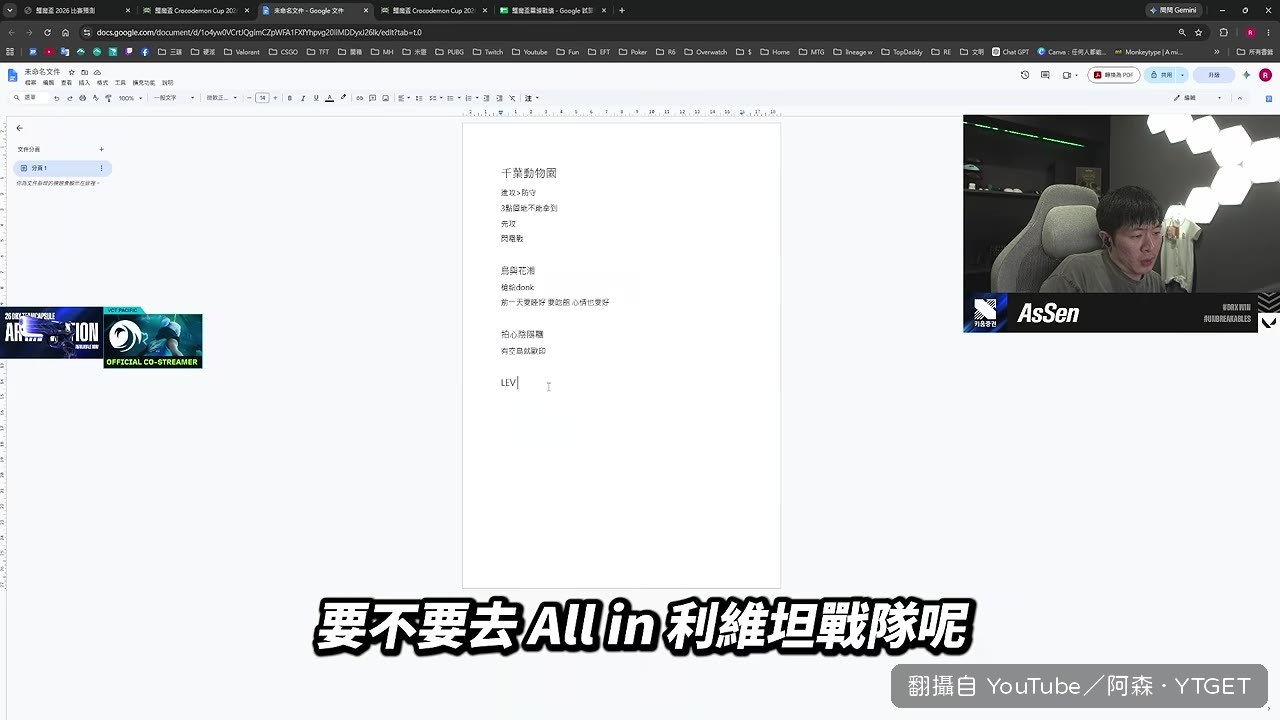Open the 檔案 menu

point(30,83)
